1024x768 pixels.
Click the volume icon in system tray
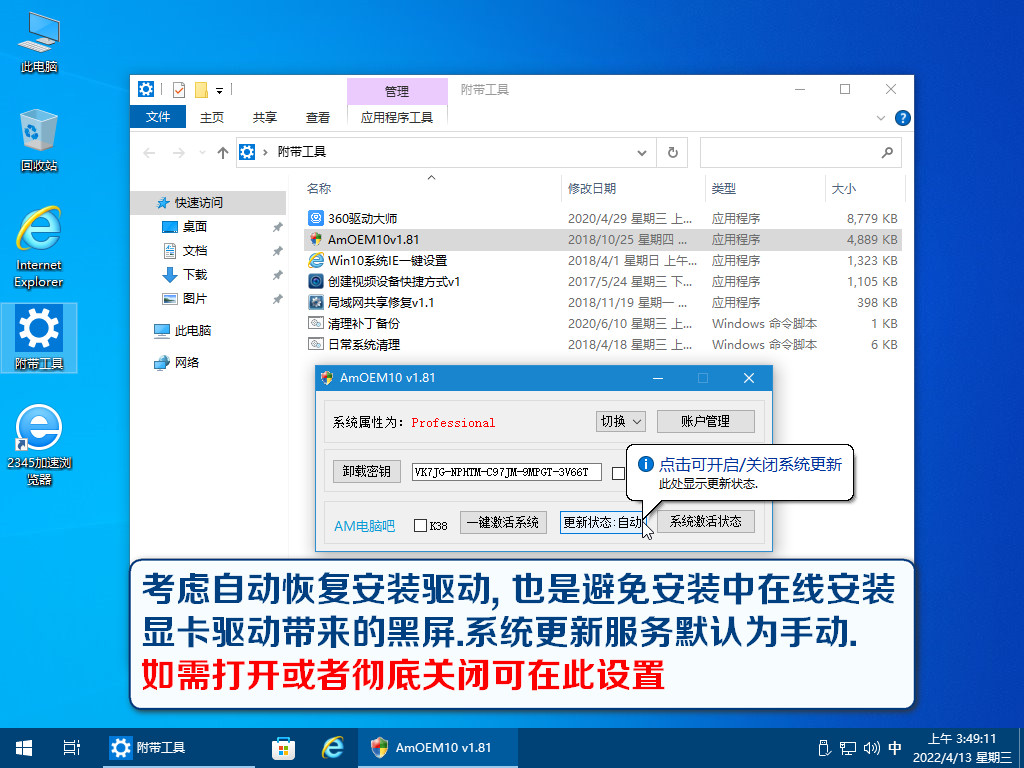(871, 748)
